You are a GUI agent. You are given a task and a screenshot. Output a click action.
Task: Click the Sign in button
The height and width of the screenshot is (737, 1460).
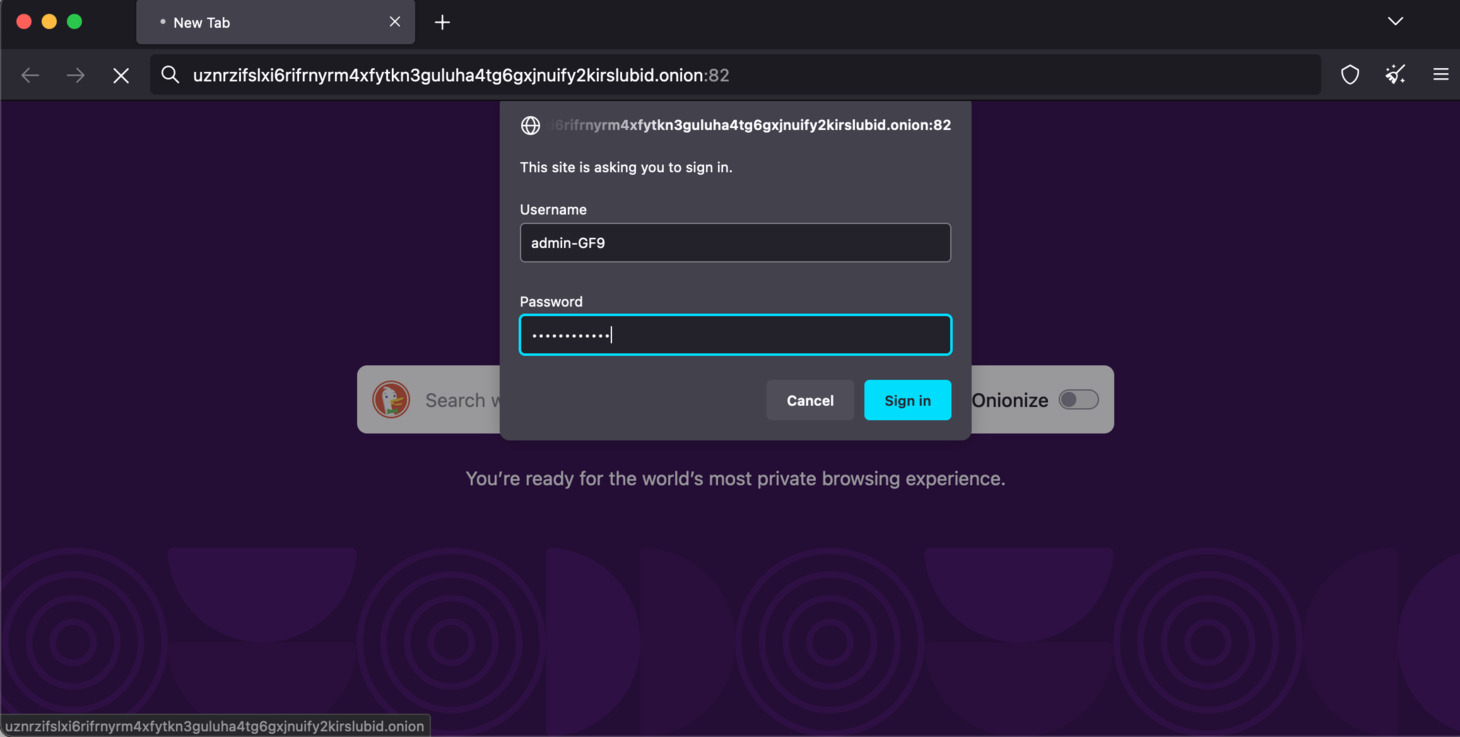click(907, 400)
